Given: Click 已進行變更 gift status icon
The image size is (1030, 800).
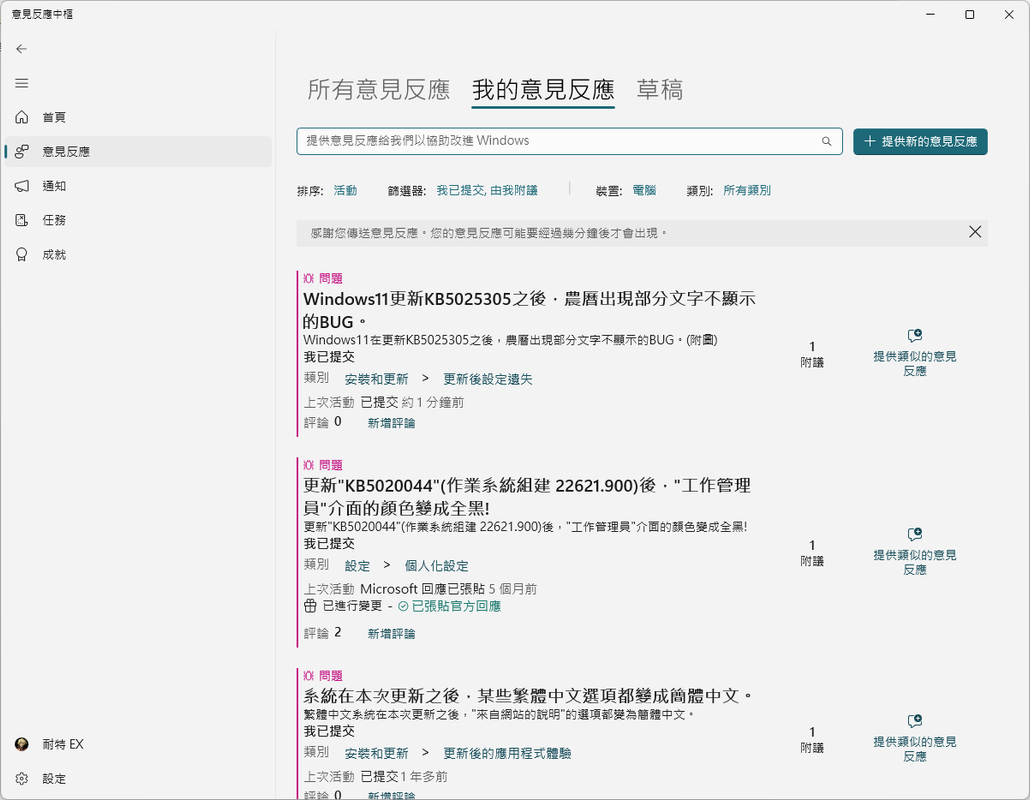Looking at the screenshot, I should (310, 606).
